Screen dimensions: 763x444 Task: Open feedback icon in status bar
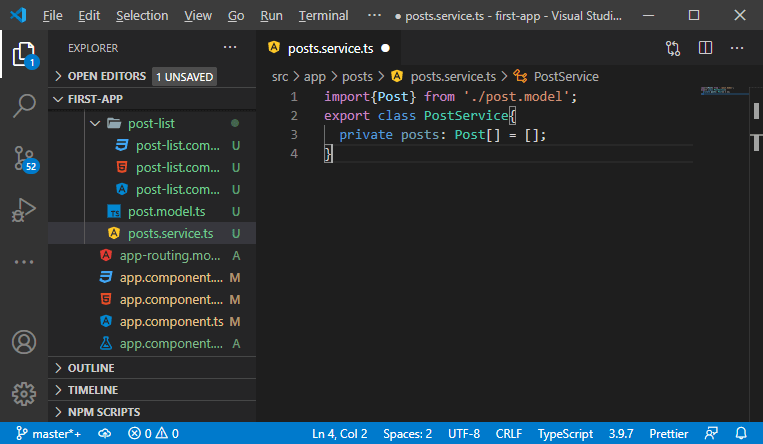711,433
